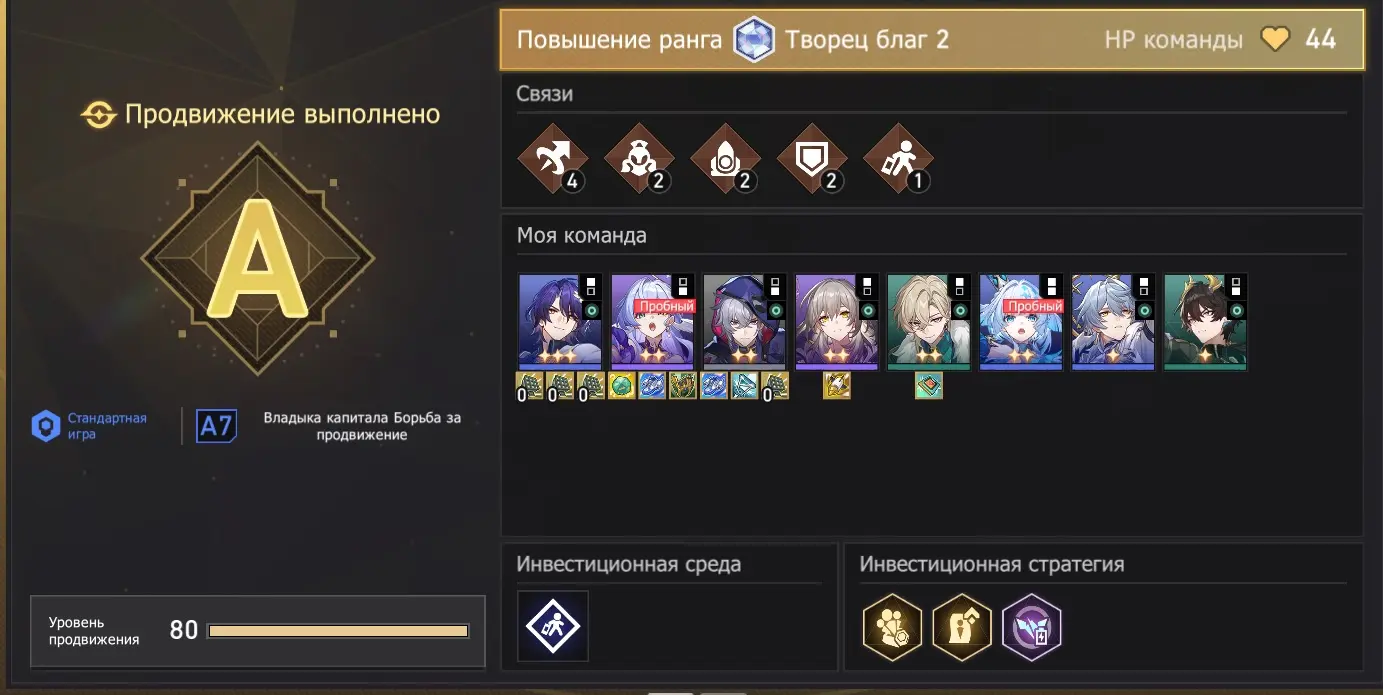This screenshot has height=695, width=1383.
Task: Select the purple investment strategy hexagon icon
Action: (x=1031, y=626)
